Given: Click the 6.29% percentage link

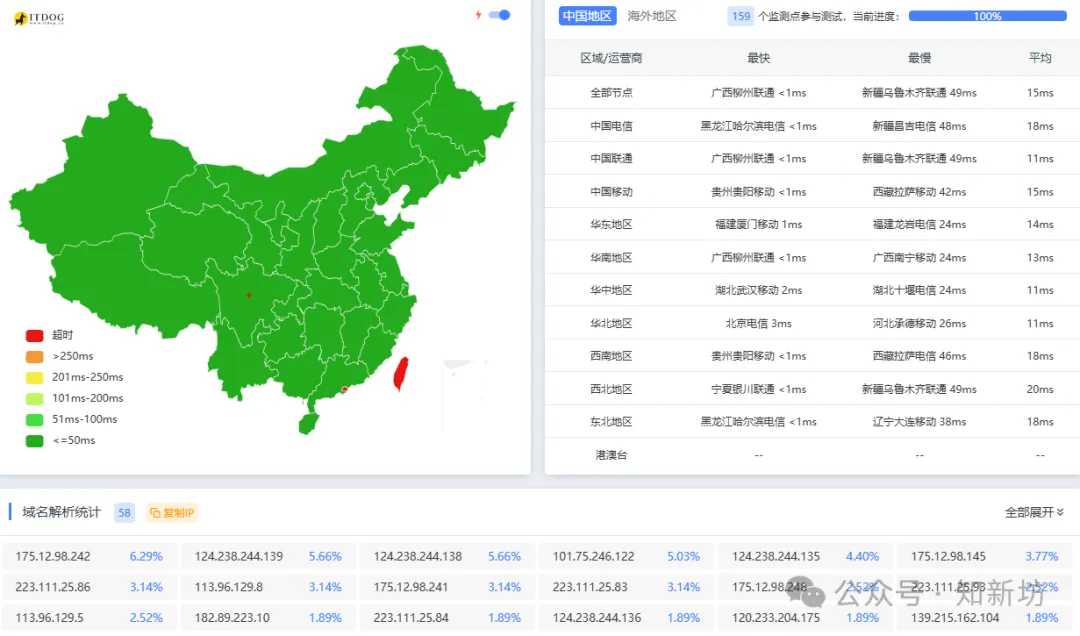Looking at the screenshot, I should (x=146, y=556).
